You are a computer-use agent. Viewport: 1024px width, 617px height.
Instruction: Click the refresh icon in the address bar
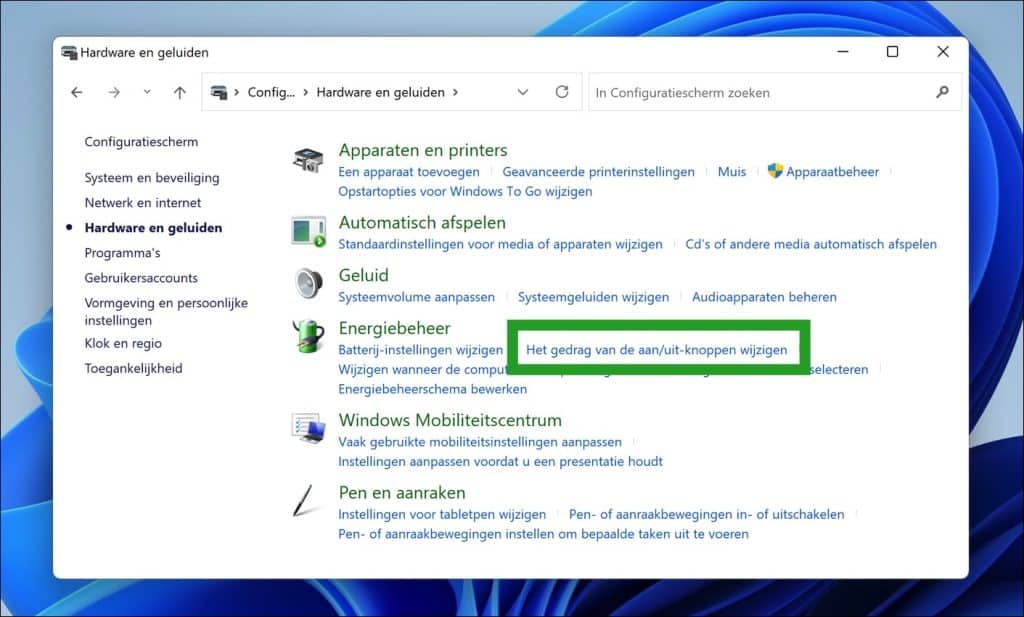tap(560, 91)
